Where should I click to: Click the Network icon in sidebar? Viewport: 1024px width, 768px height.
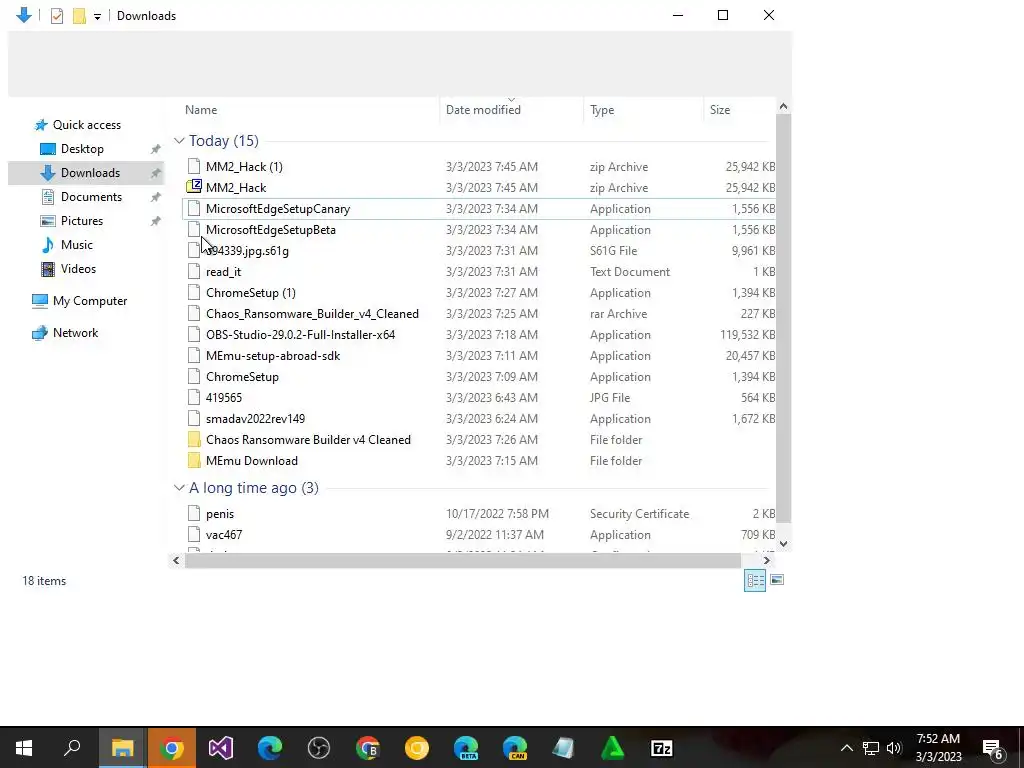click(x=40, y=332)
